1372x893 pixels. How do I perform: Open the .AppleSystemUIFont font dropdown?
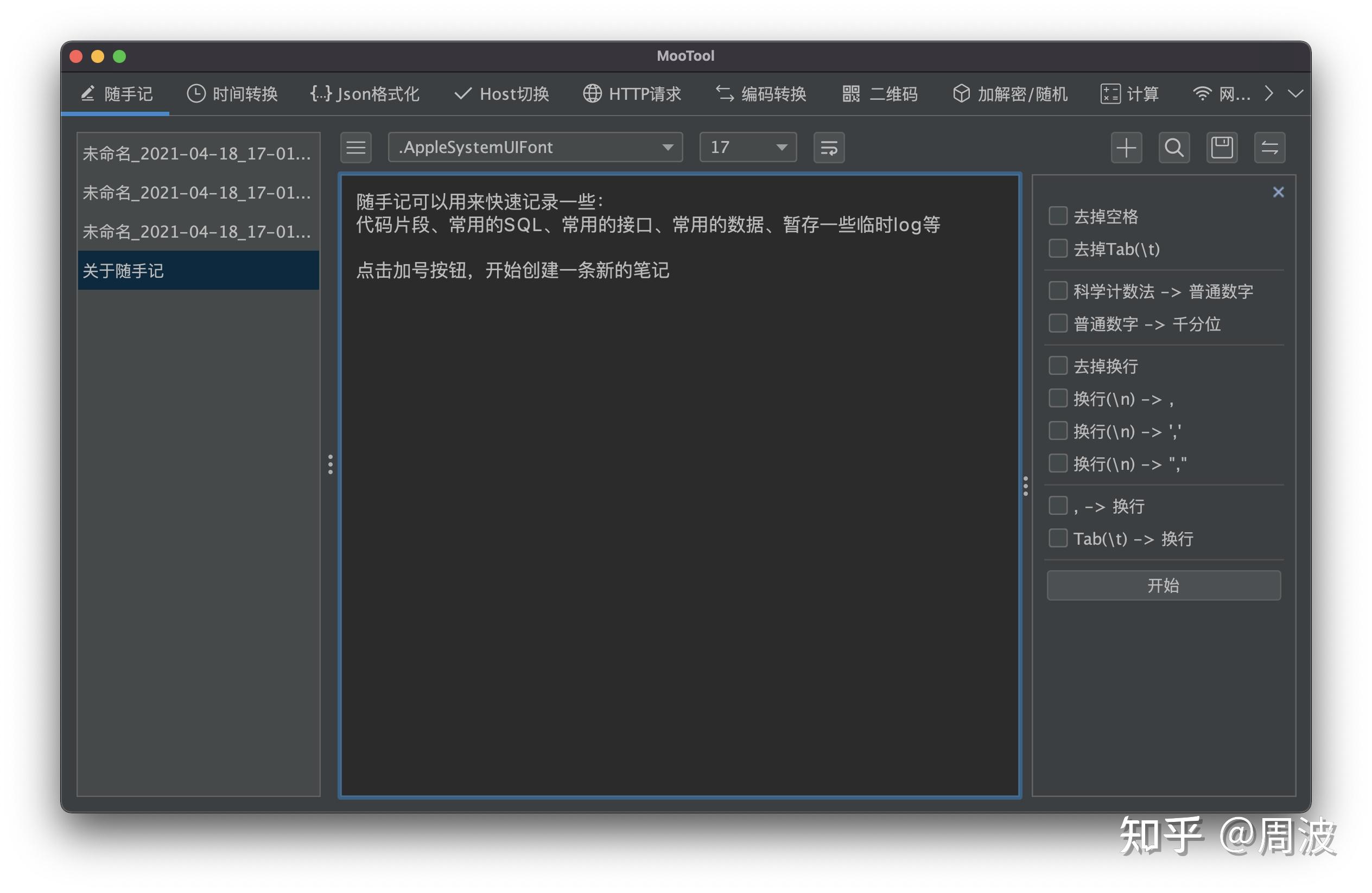click(534, 148)
